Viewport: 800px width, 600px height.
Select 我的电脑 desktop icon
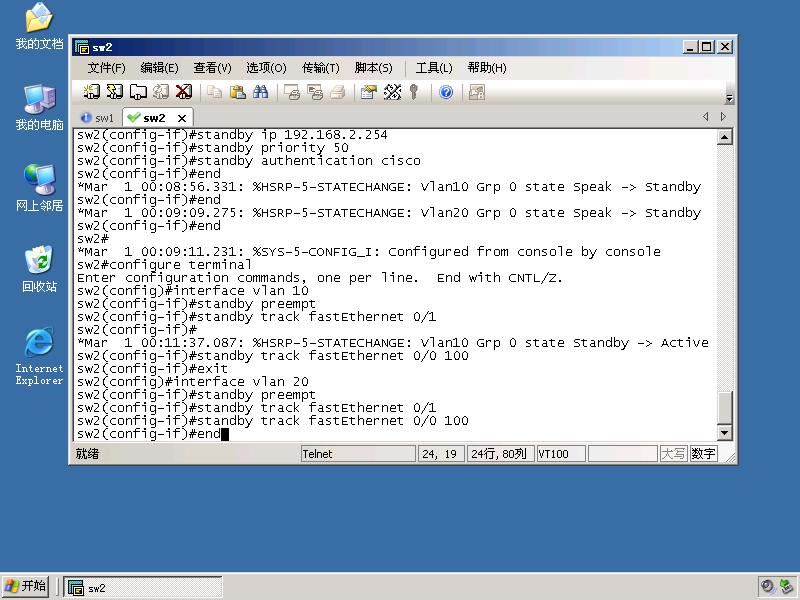(39, 107)
